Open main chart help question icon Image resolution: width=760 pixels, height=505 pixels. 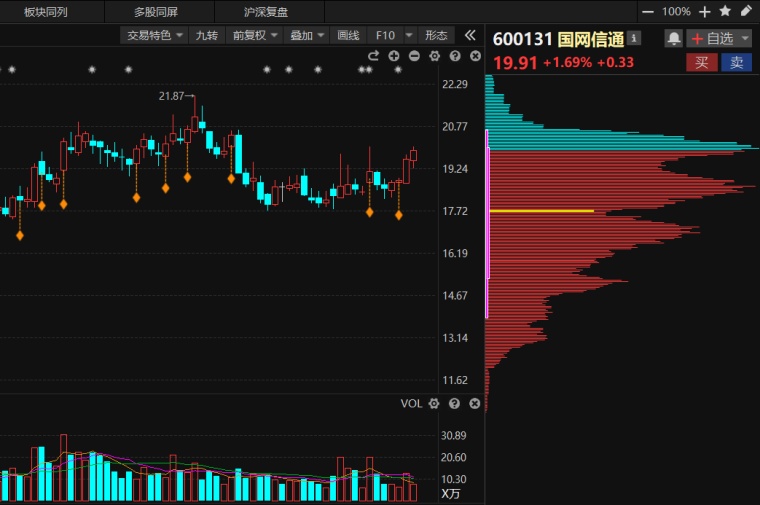tap(455, 56)
